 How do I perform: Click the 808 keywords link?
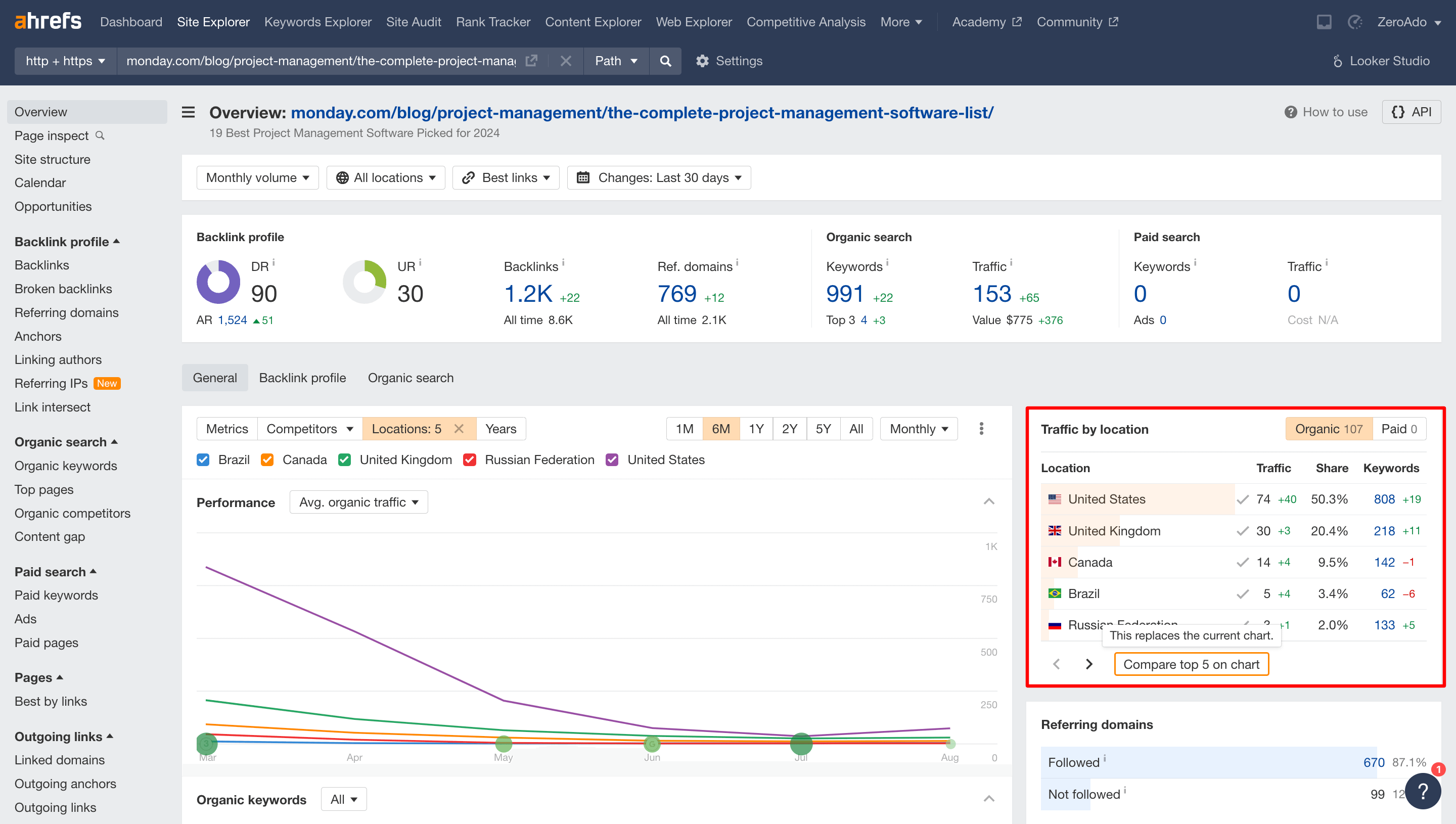point(1384,499)
